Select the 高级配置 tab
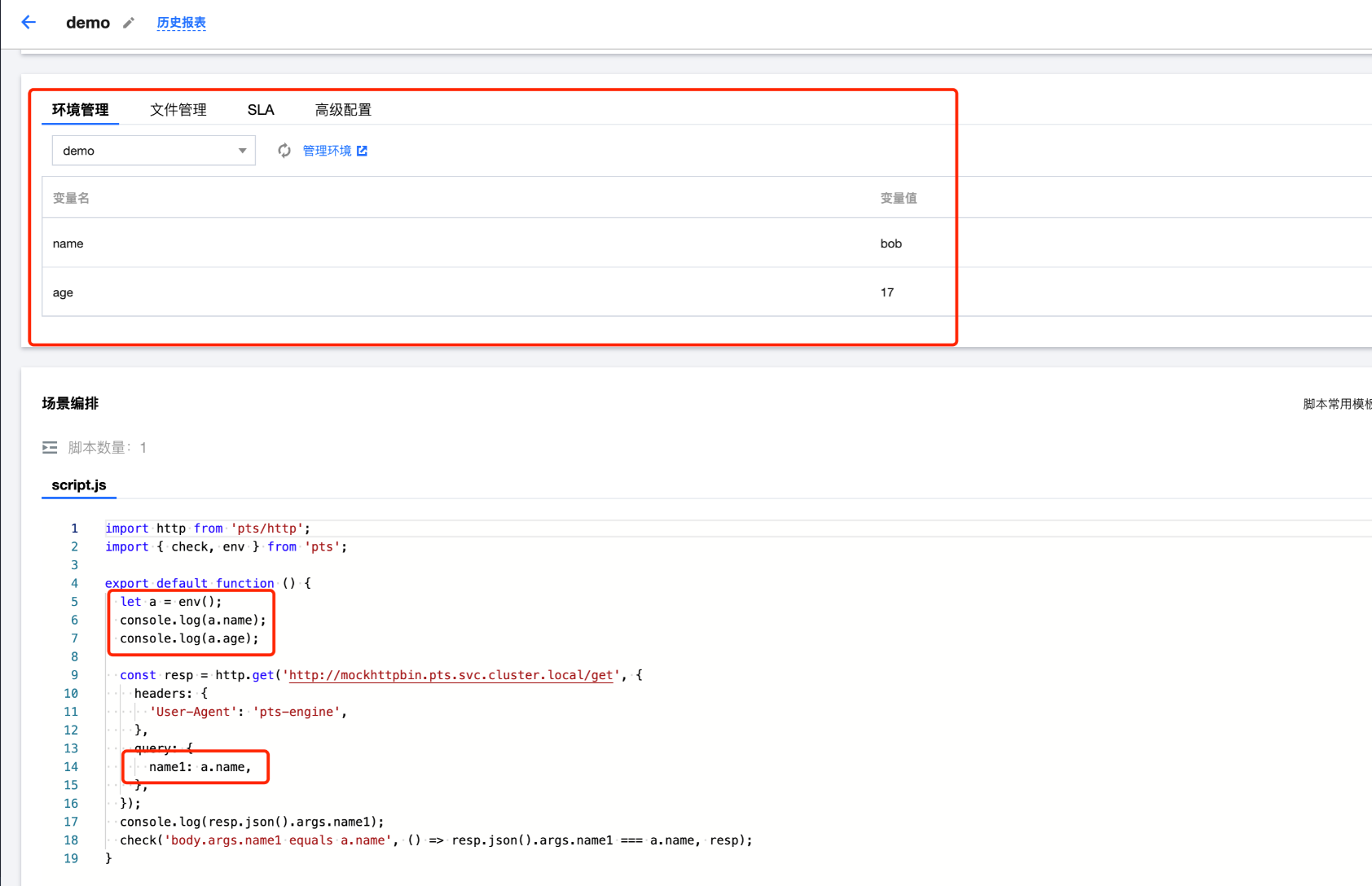The height and width of the screenshot is (886, 1372). [x=343, y=110]
